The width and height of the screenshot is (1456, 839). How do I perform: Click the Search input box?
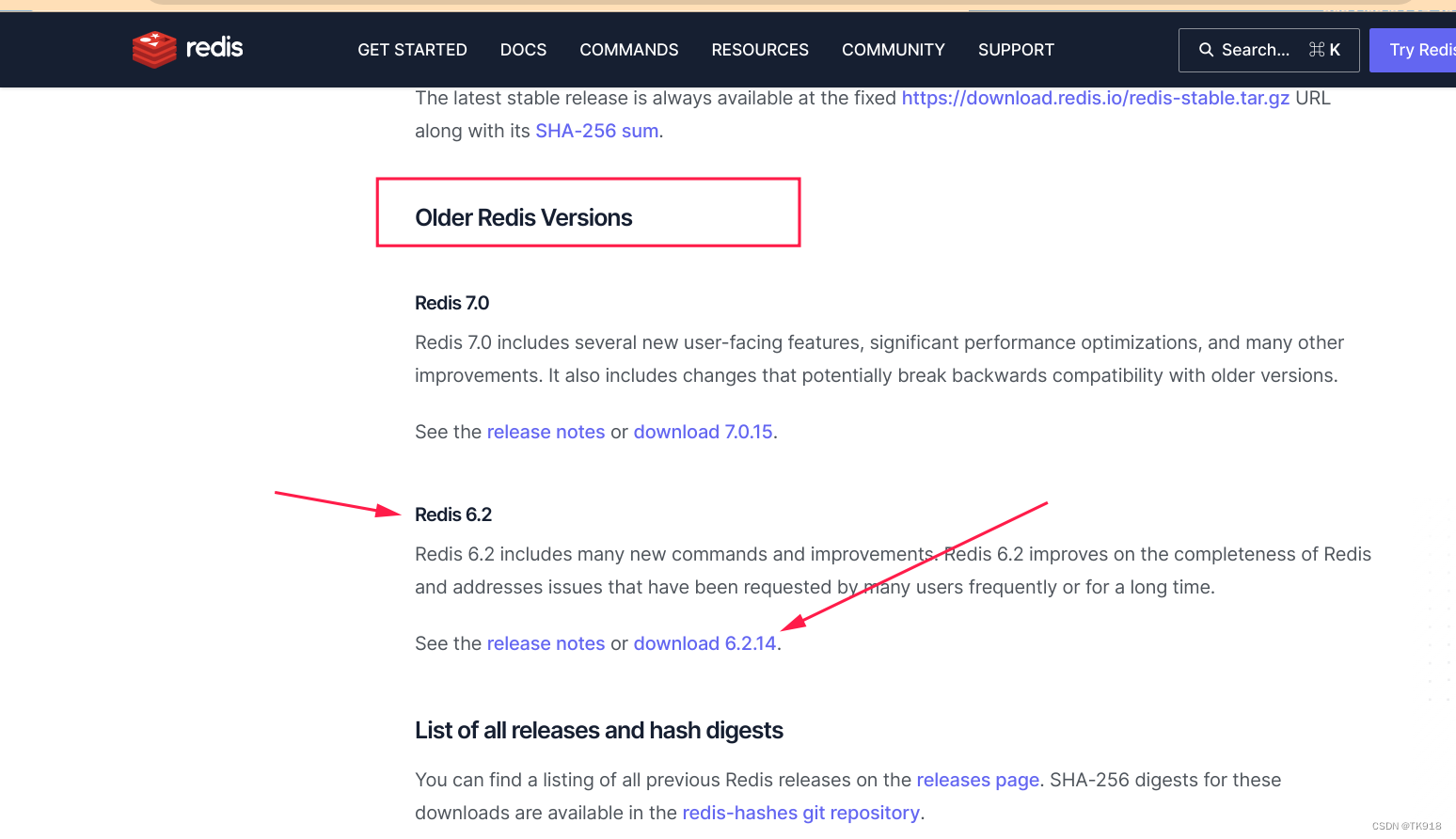1269,50
